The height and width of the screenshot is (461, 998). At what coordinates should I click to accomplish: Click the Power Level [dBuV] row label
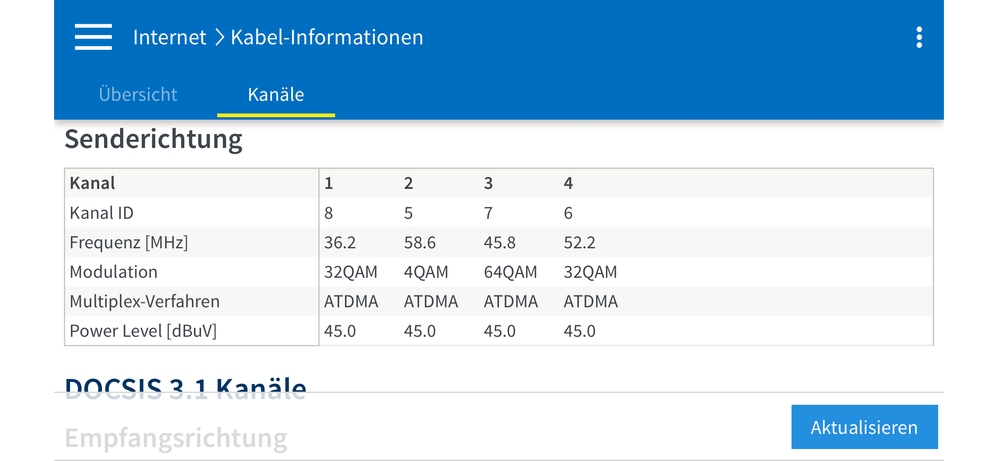(143, 331)
